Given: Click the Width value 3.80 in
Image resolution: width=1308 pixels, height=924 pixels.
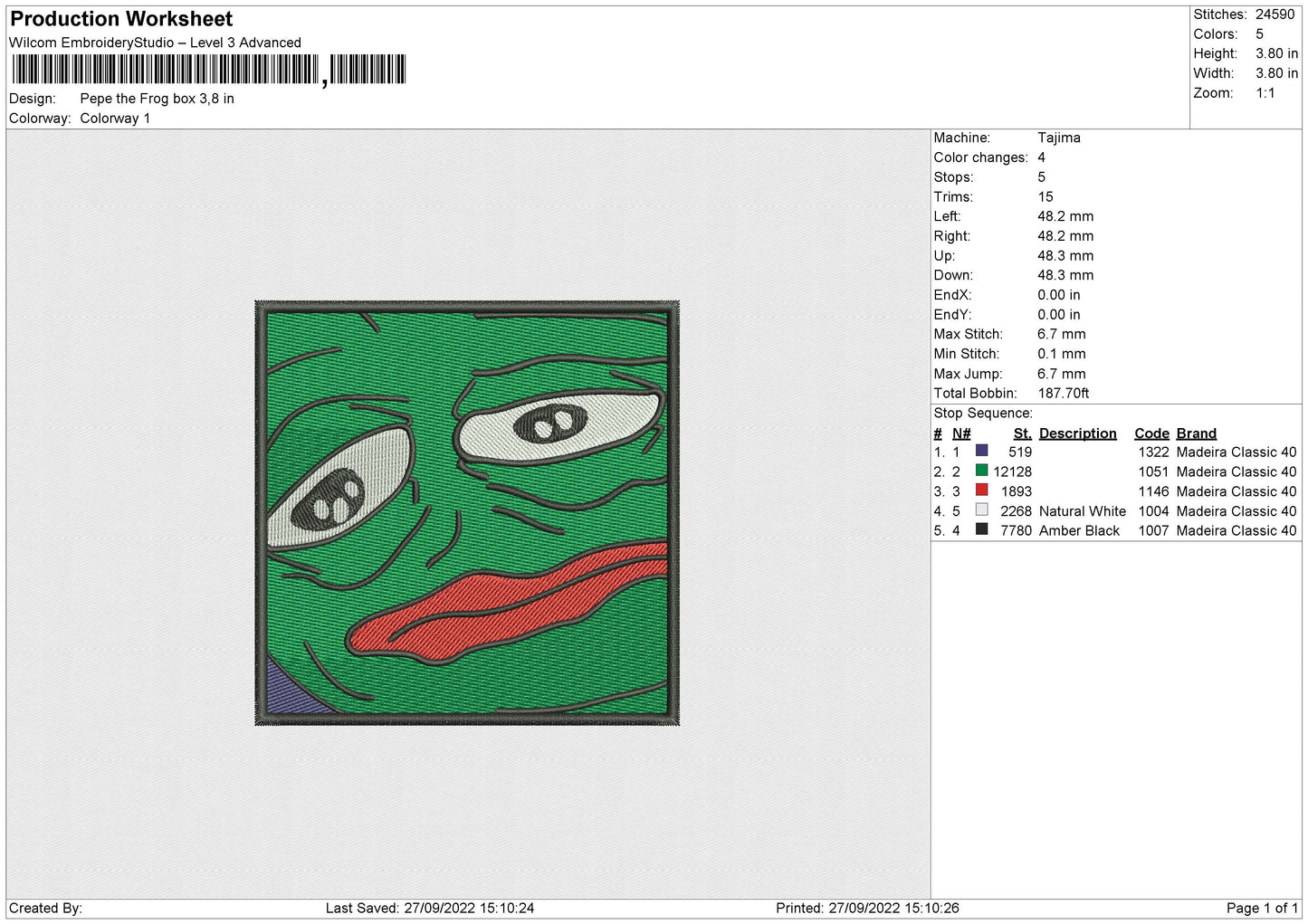Looking at the screenshot, I should pyautogui.click(x=1276, y=73).
